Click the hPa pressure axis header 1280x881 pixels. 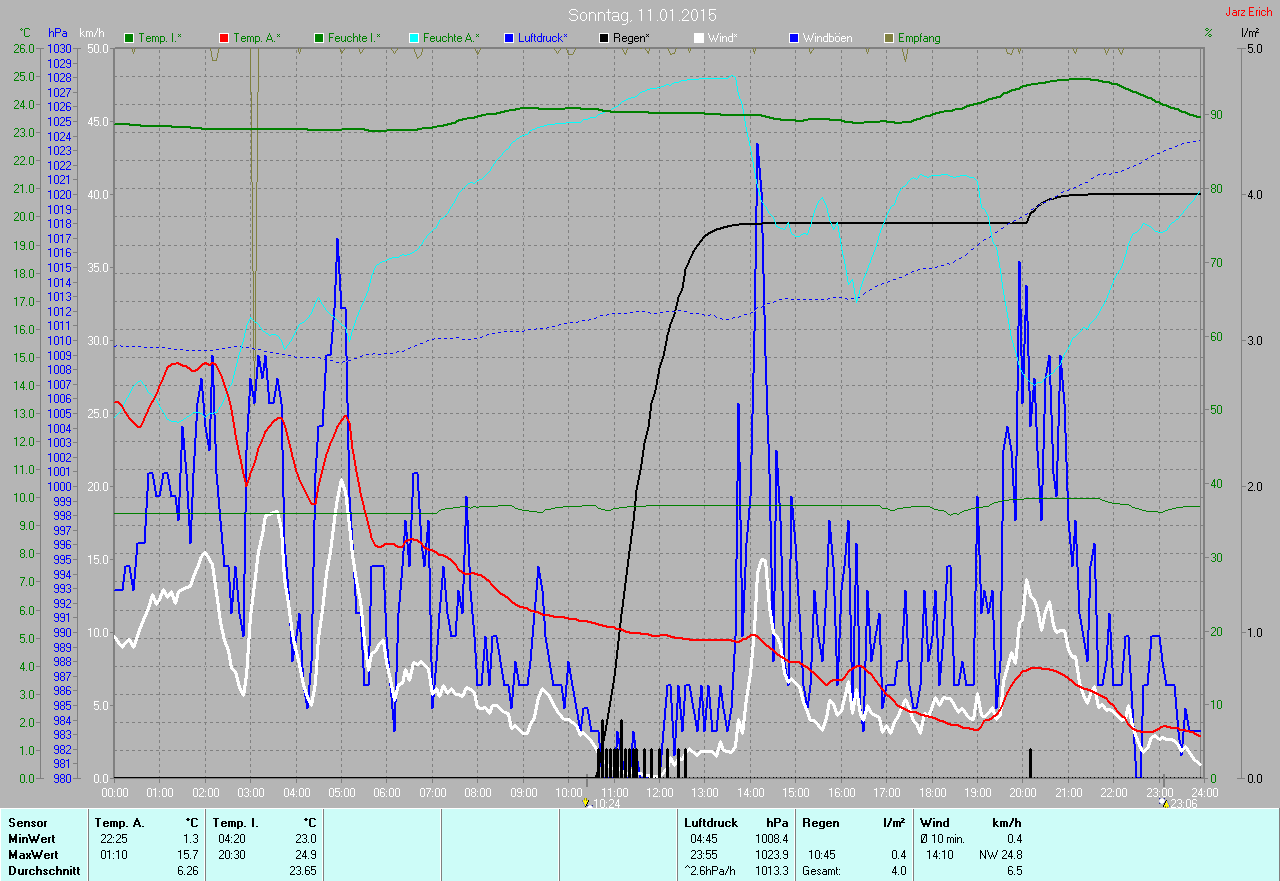tap(59, 33)
